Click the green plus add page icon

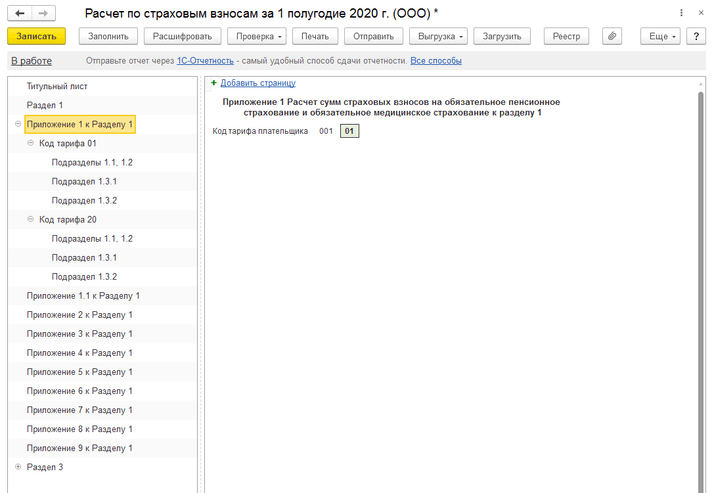click(x=213, y=83)
